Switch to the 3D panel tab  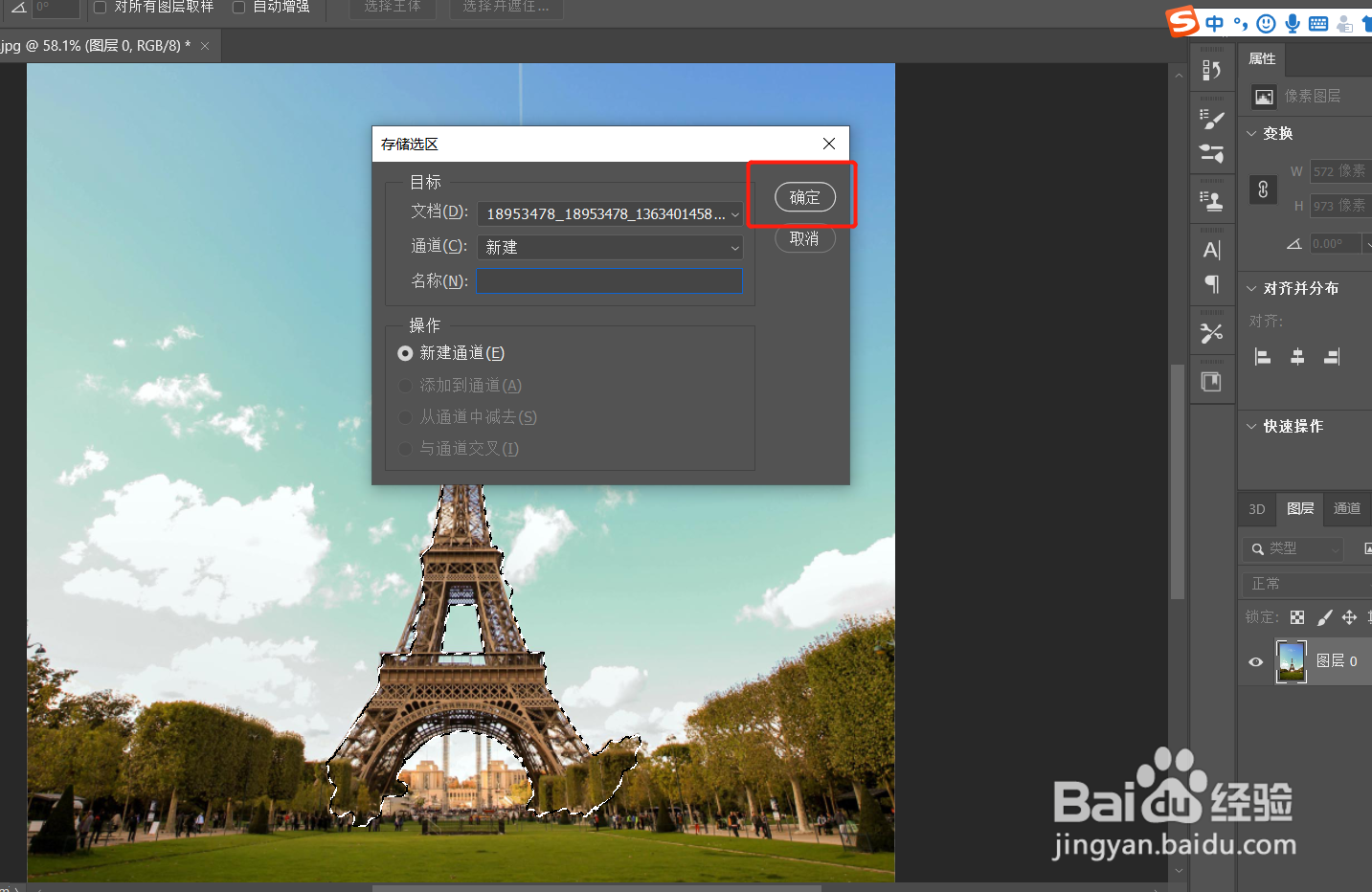pos(1257,509)
